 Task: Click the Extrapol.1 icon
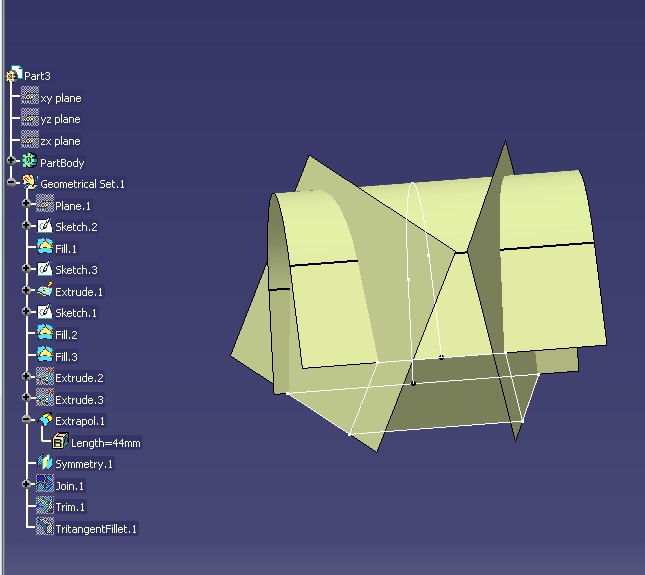pos(45,420)
